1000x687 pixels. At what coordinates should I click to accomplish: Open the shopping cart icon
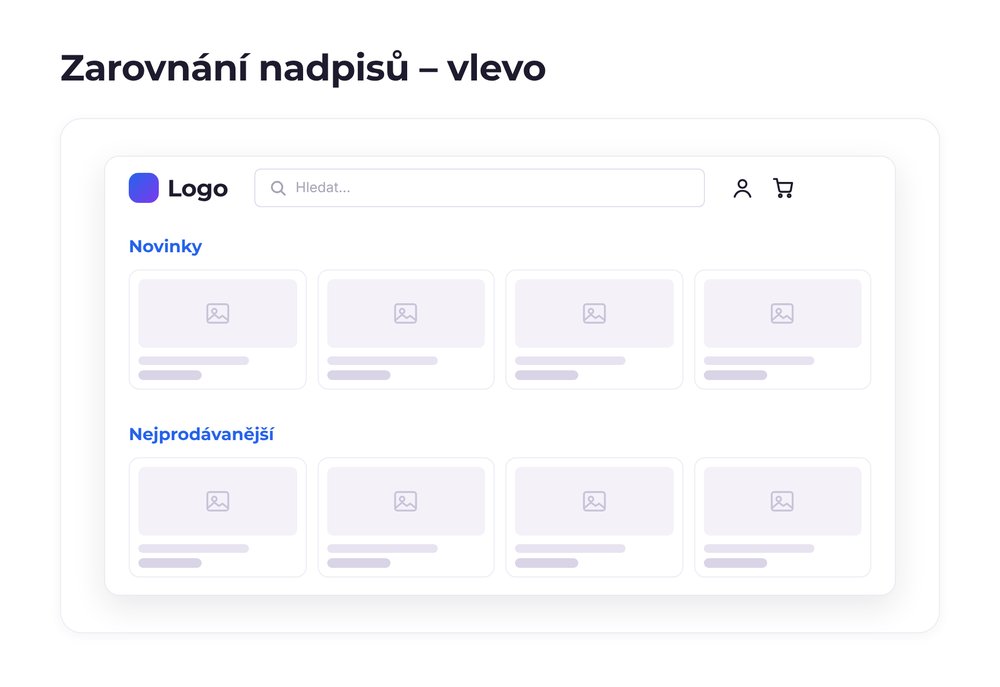[x=783, y=188]
